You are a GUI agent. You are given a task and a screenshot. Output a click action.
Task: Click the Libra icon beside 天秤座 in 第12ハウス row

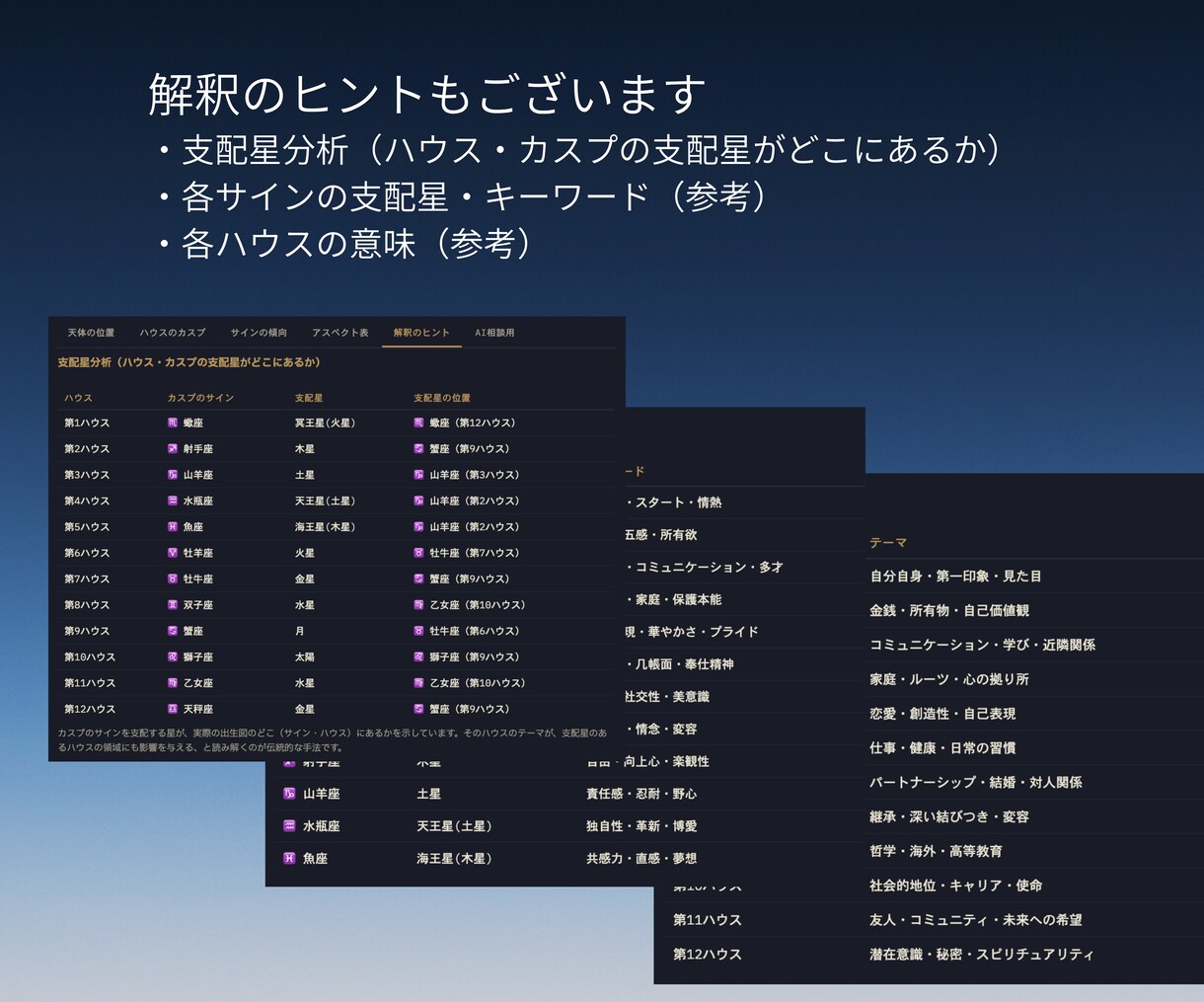click(173, 709)
